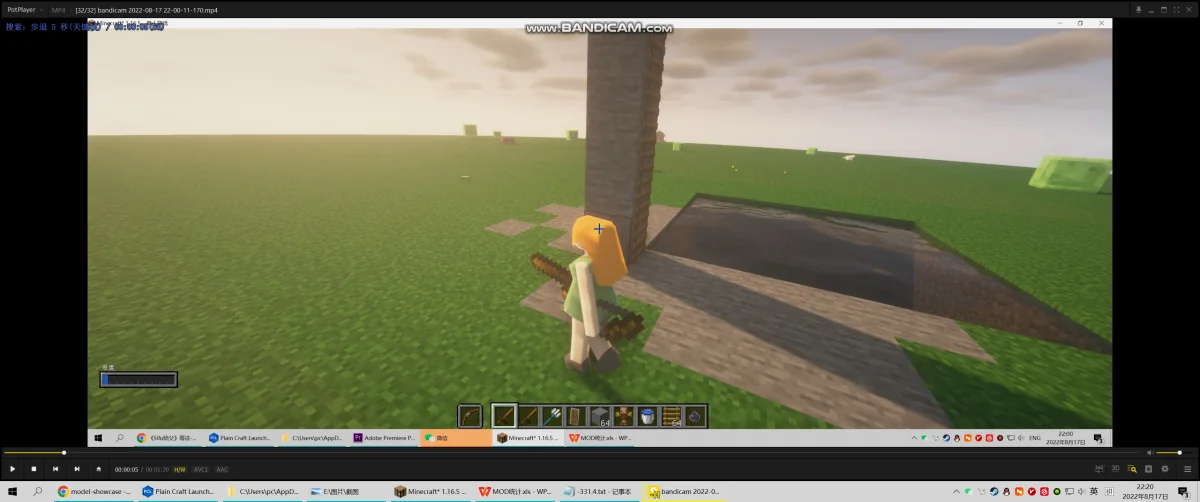Play the video with the play button
The image size is (1200, 502).
tap(13, 469)
